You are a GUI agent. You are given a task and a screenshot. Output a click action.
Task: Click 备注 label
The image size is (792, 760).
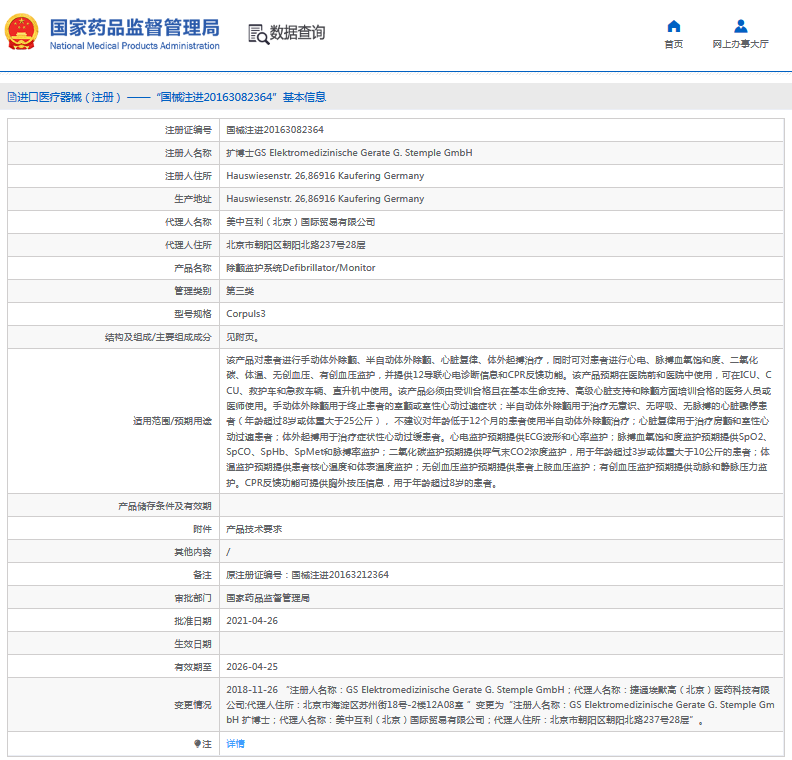click(x=202, y=575)
